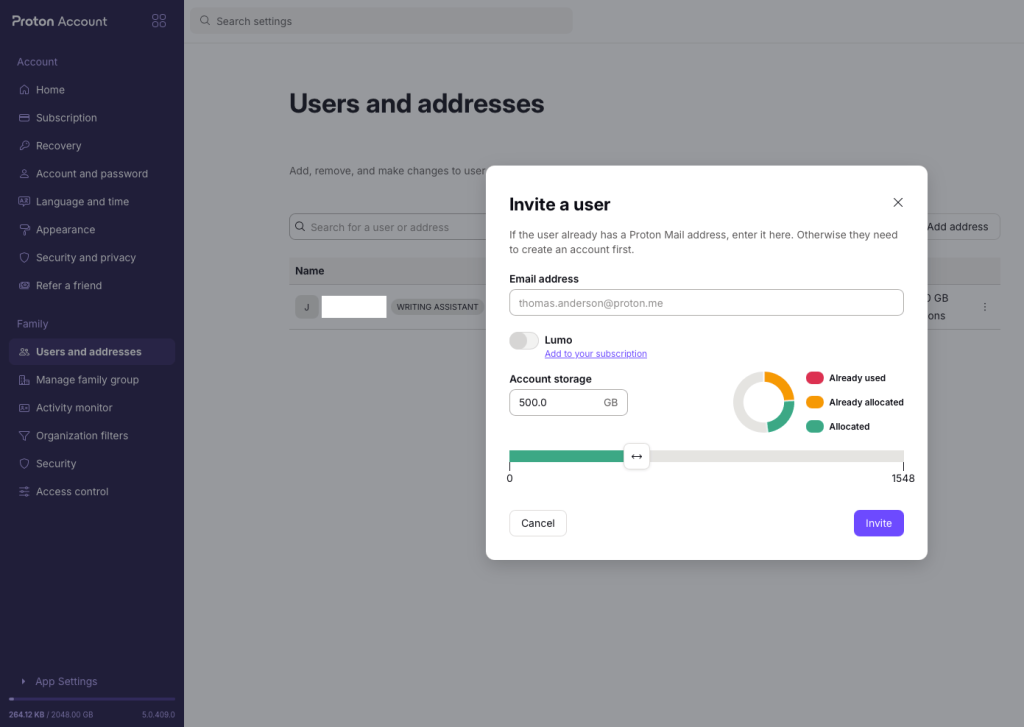Click the Language and time icon

point(24,202)
